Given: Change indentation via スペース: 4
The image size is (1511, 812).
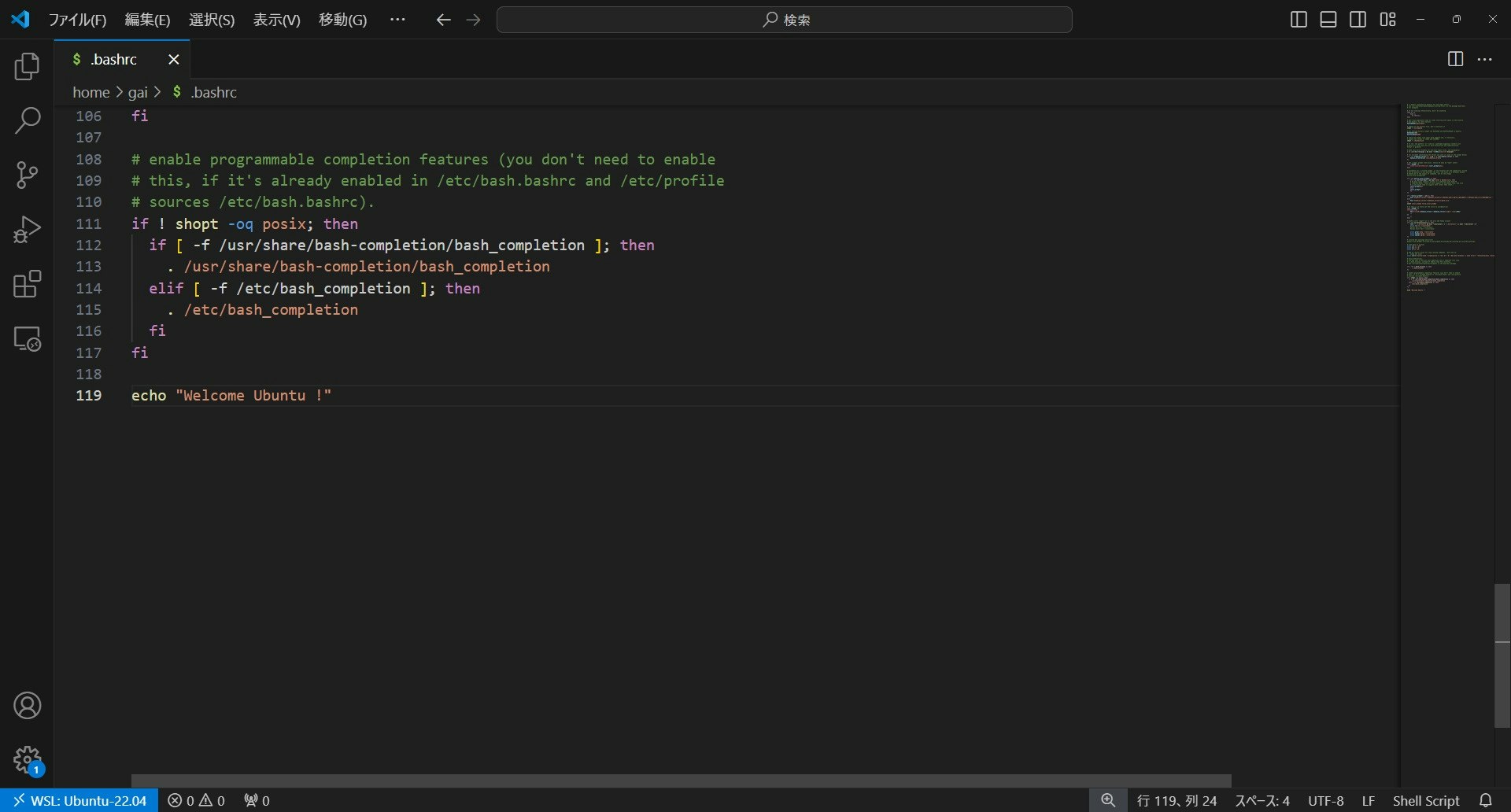Looking at the screenshot, I should [x=1262, y=800].
